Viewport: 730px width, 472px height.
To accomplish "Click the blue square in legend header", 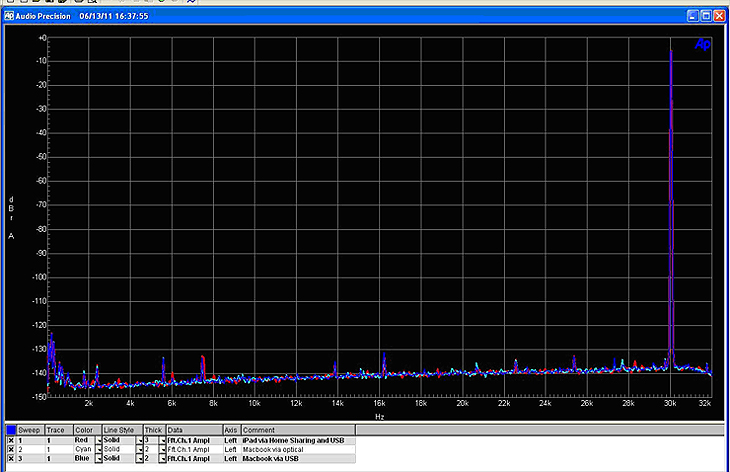I will pos(11,430).
